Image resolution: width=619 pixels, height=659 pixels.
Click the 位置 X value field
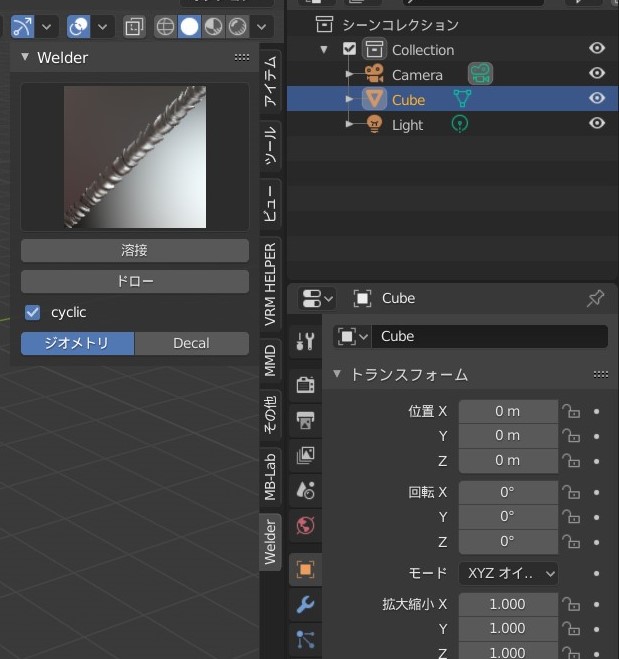click(508, 411)
